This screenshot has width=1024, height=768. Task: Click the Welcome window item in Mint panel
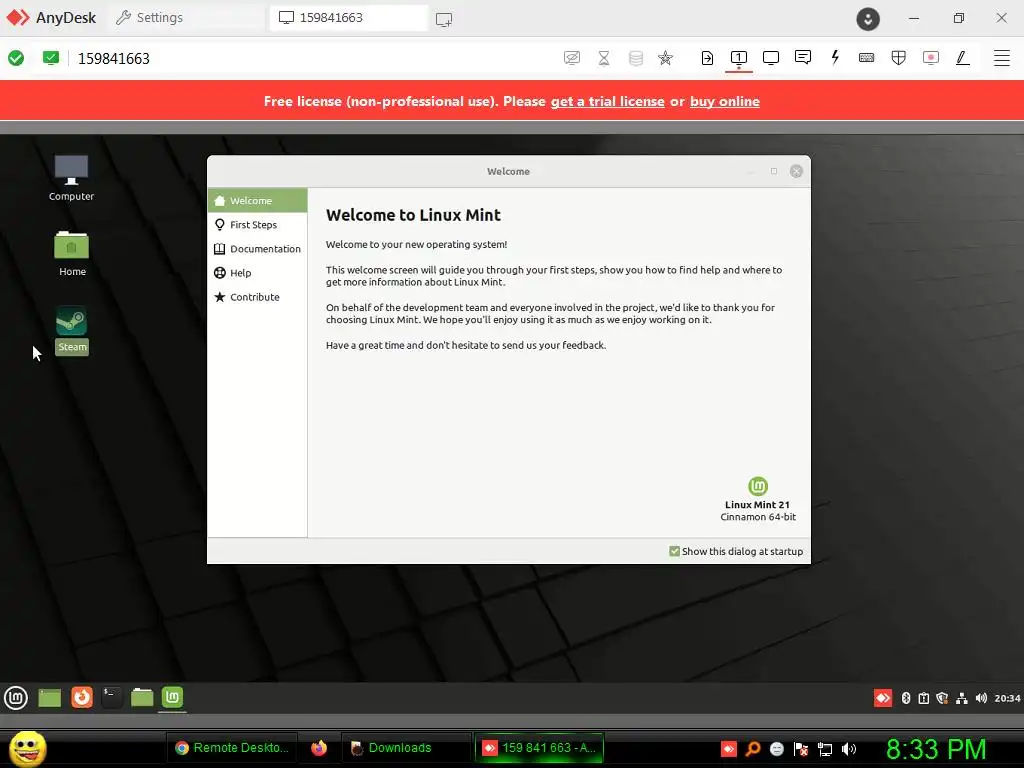(x=172, y=697)
